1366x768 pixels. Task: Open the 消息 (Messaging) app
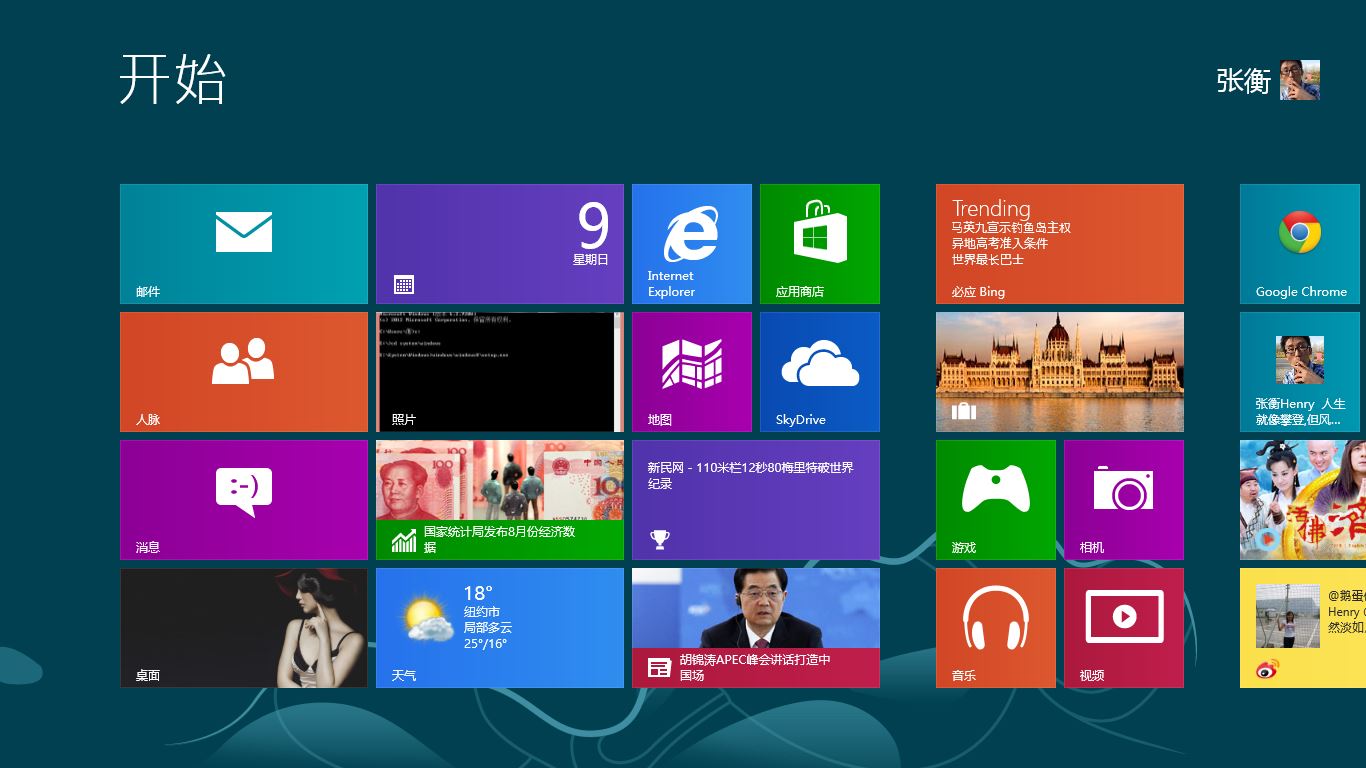(243, 499)
